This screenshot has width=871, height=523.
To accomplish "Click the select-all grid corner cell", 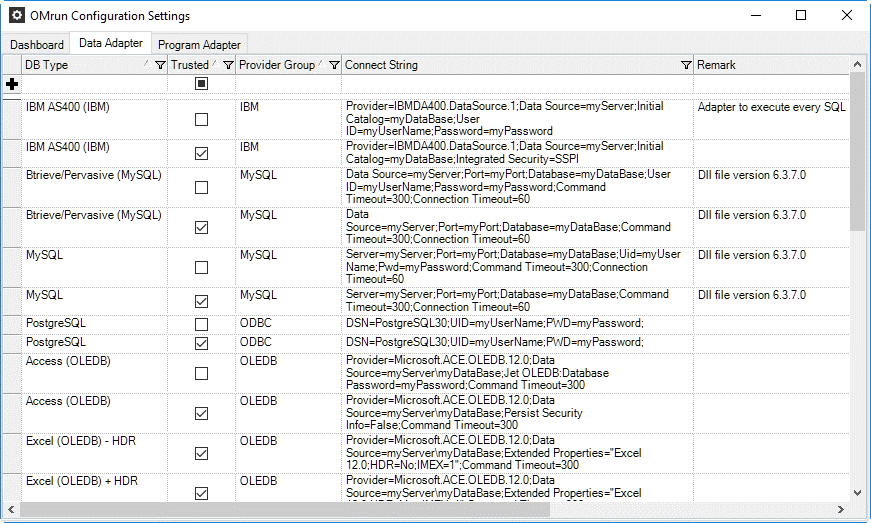I will coord(12,65).
